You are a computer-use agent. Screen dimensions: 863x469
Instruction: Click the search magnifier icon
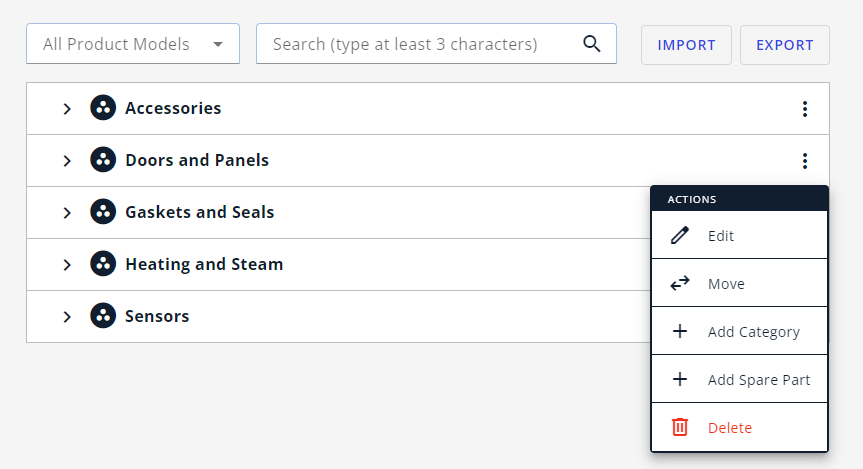(x=592, y=43)
